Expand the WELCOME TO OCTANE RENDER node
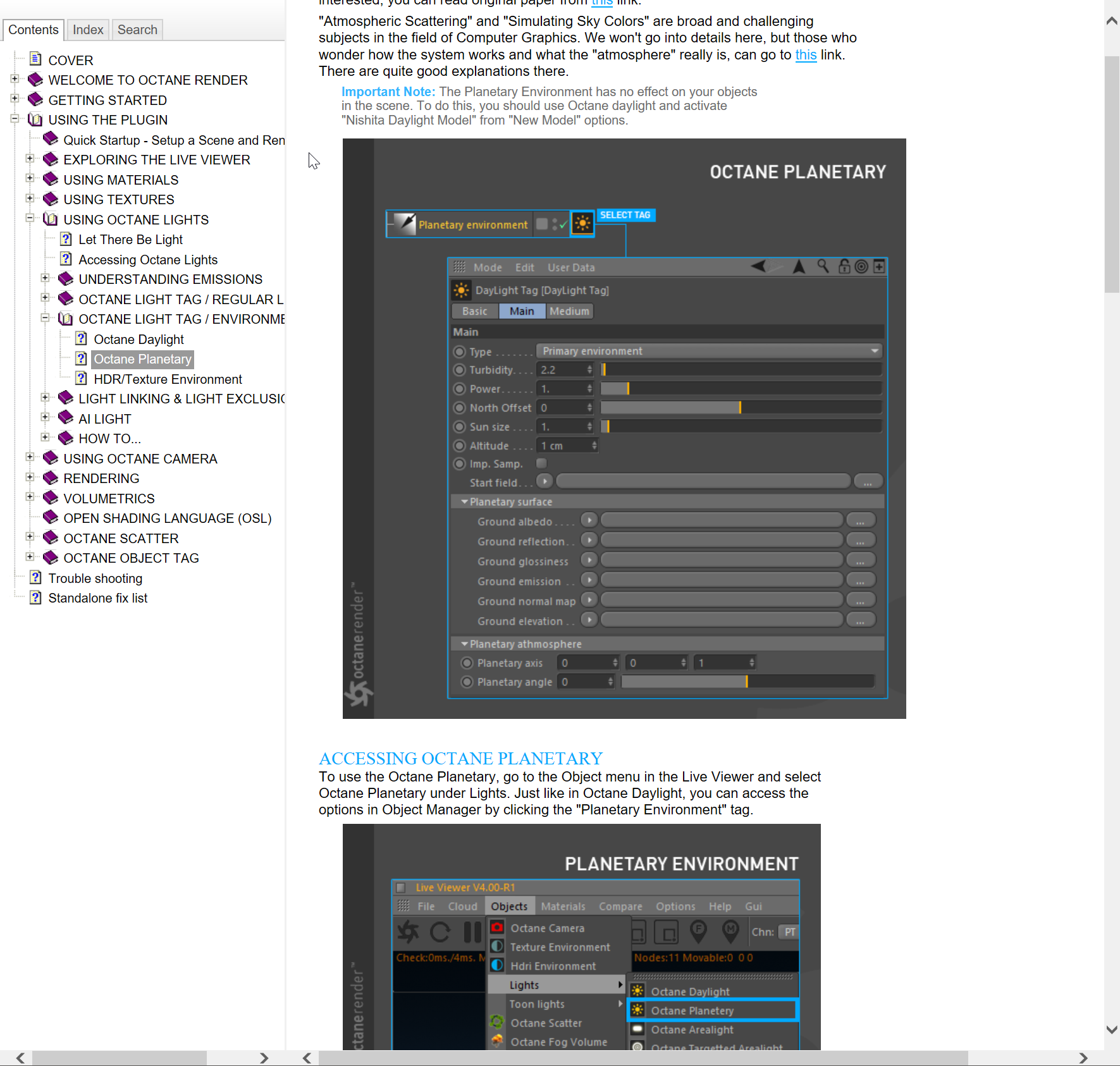The image size is (1120, 1066). coord(15,78)
